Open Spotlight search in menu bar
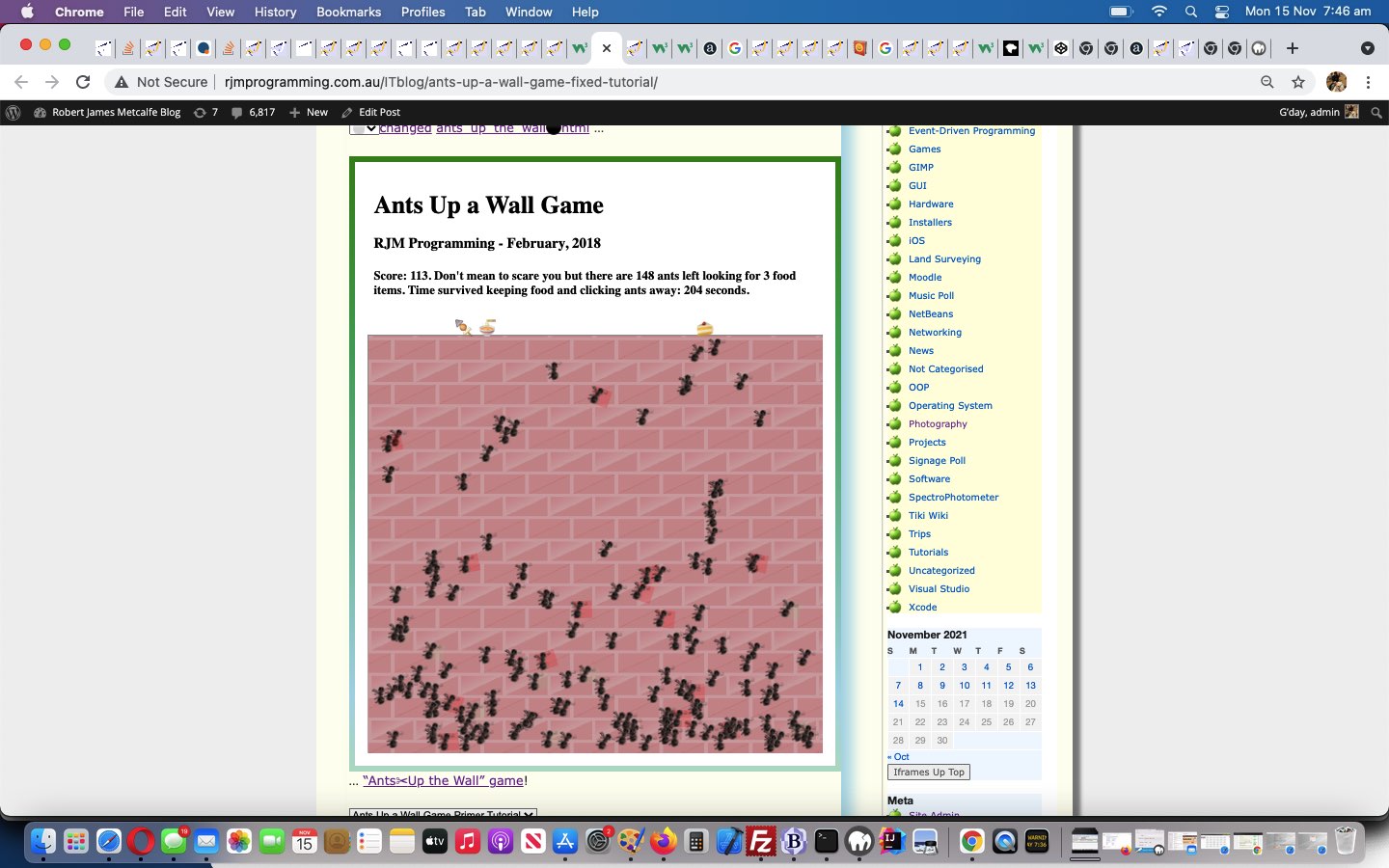The height and width of the screenshot is (868, 1389). coord(1191,12)
